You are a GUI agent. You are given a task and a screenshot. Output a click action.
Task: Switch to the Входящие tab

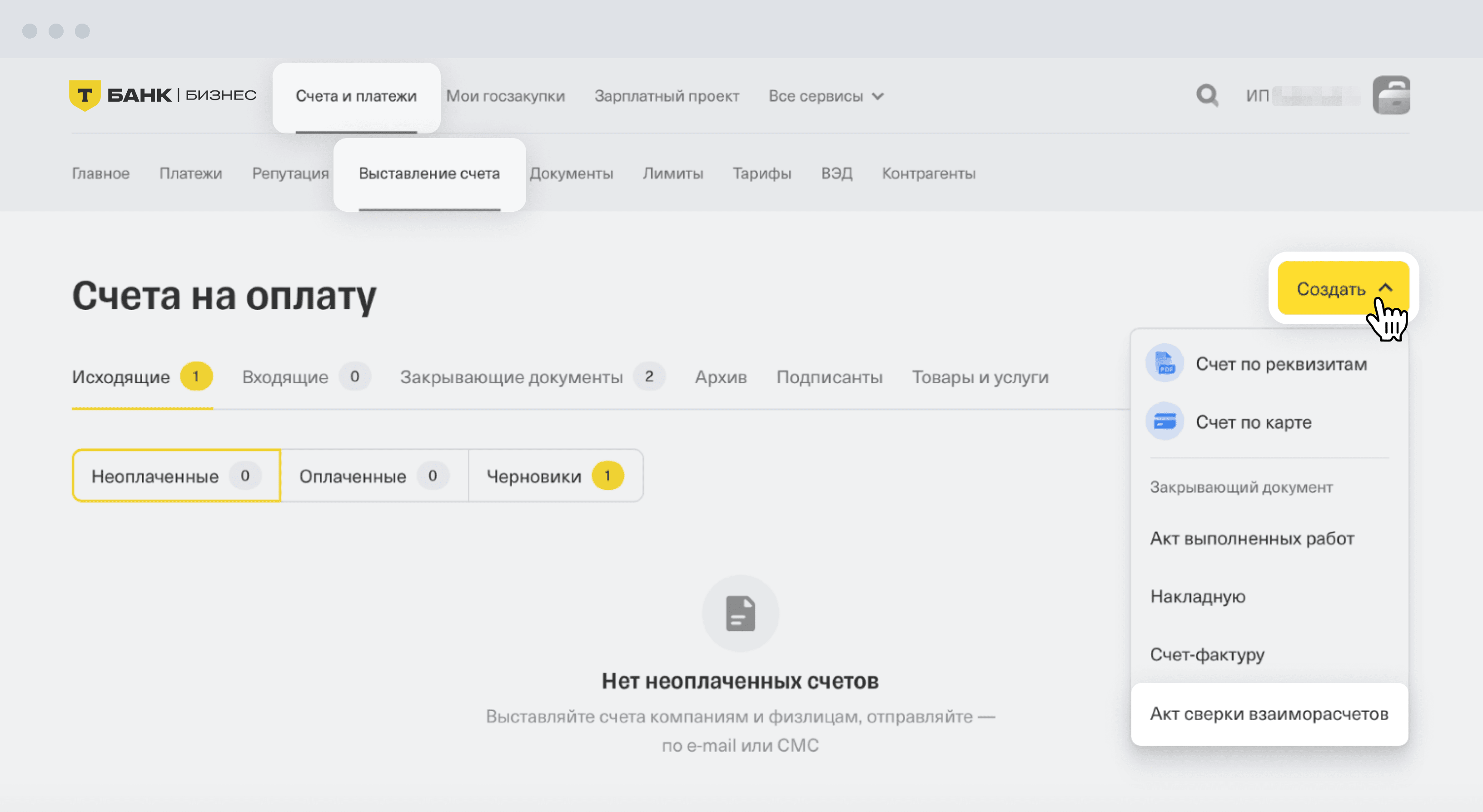pos(285,377)
